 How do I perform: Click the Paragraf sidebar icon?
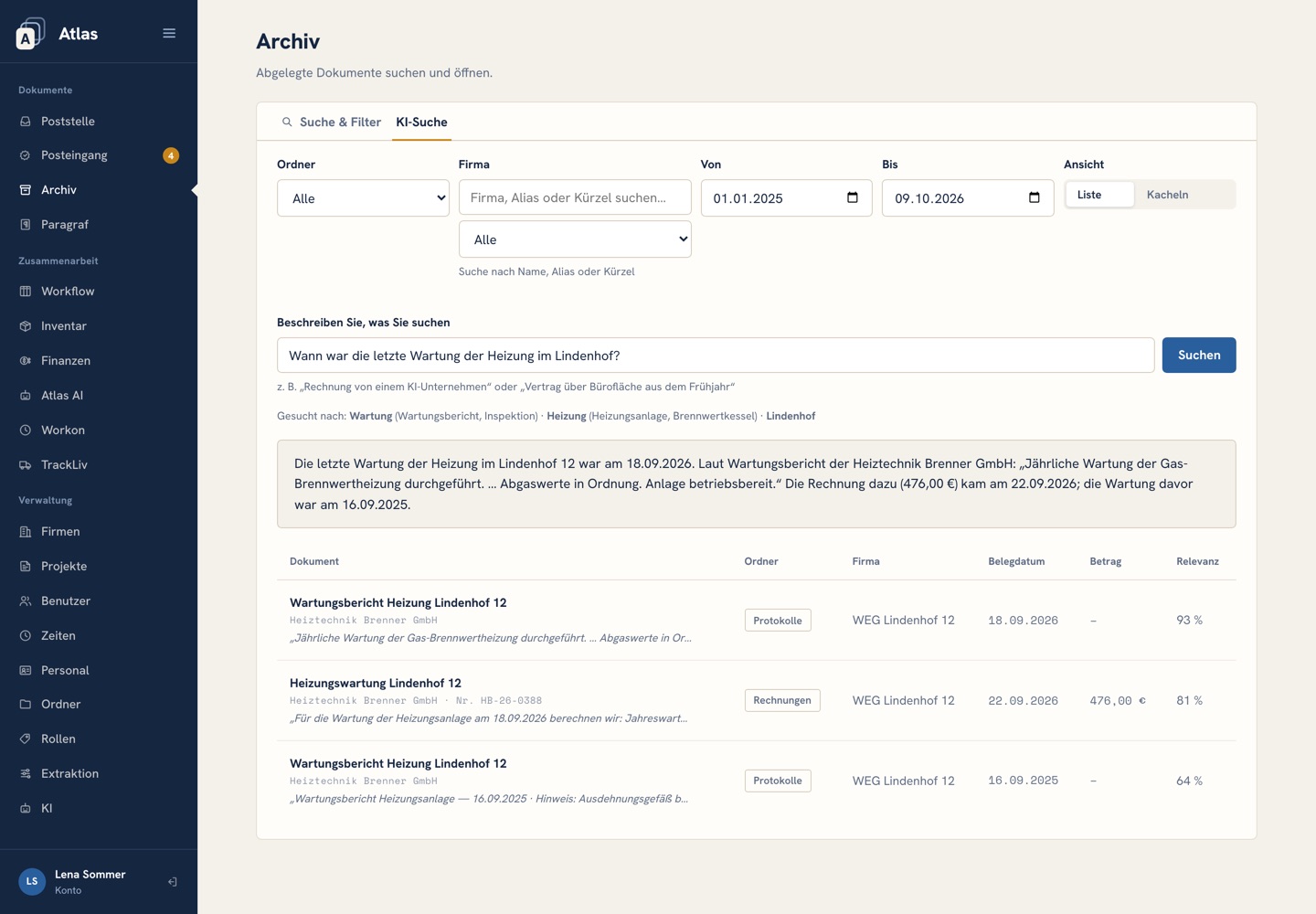[26, 225]
